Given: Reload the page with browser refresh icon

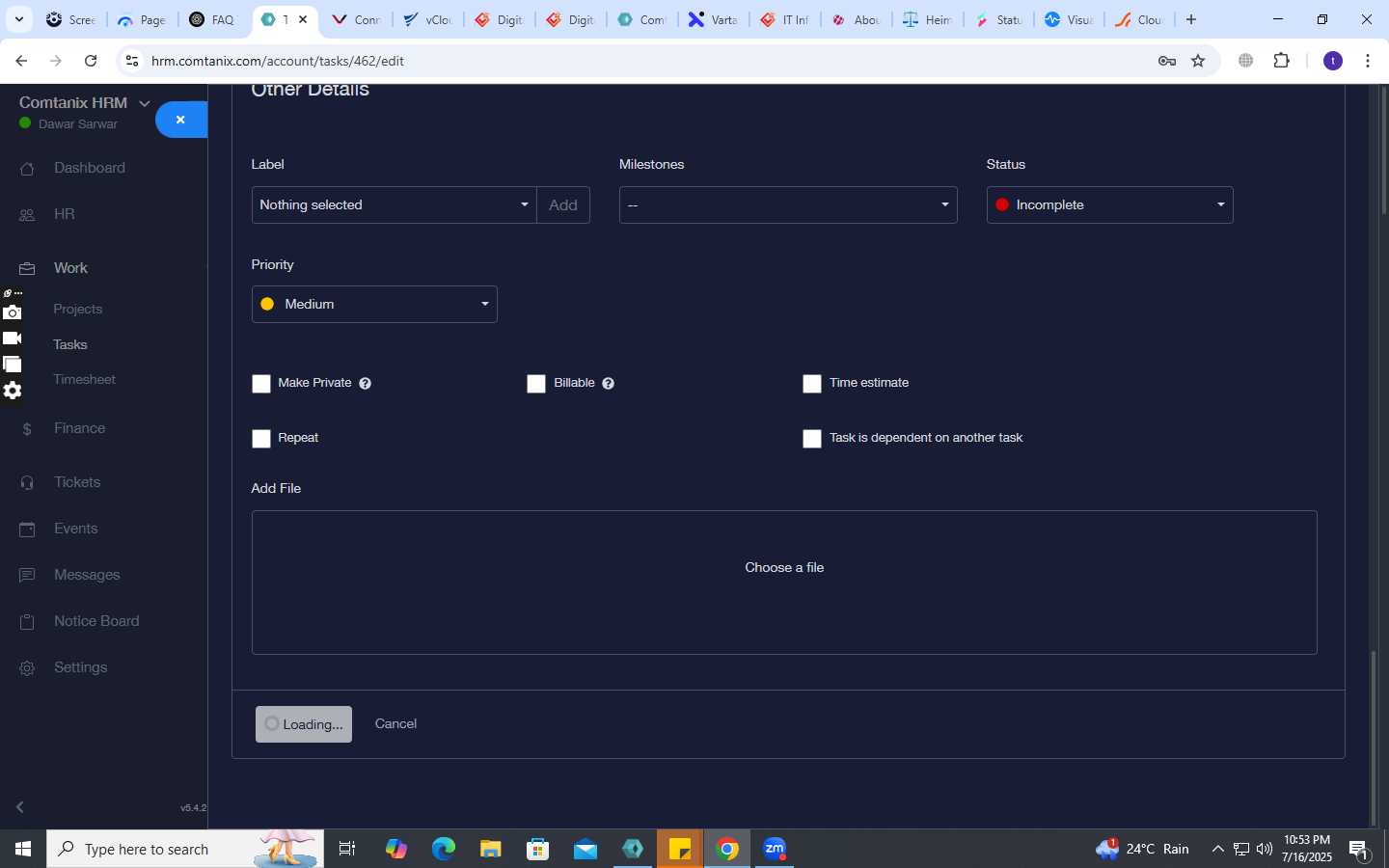Looking at the screenshot, I should tap(91, 61).
